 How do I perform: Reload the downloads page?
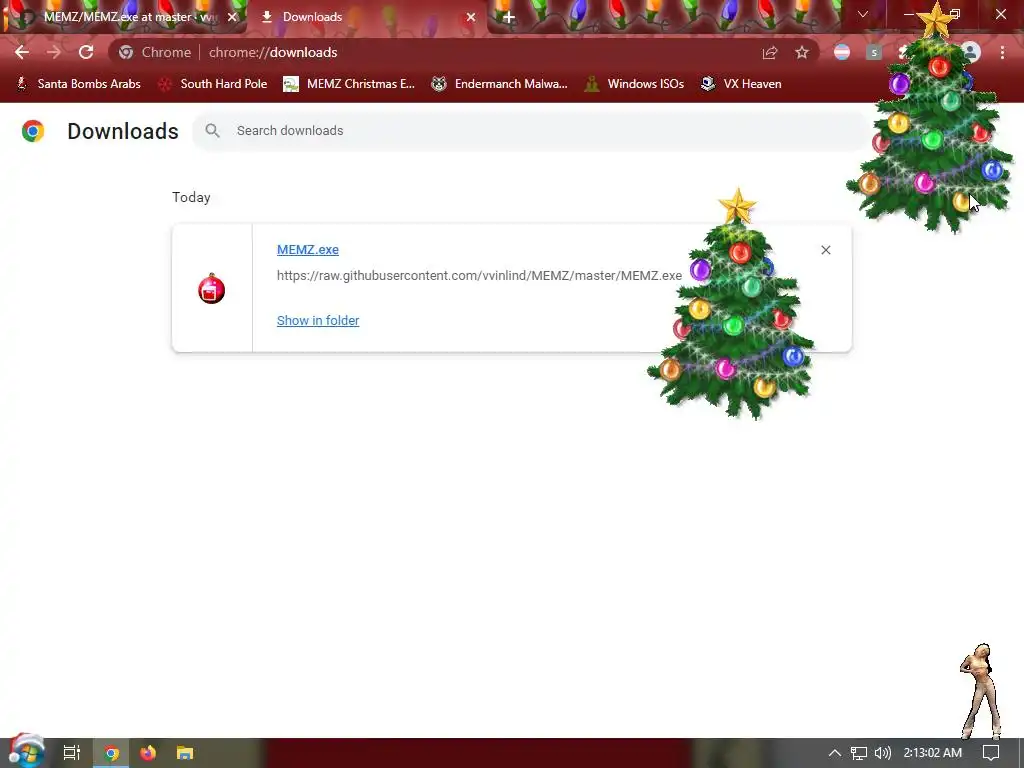pyautogui.click(x=86, y=52)
